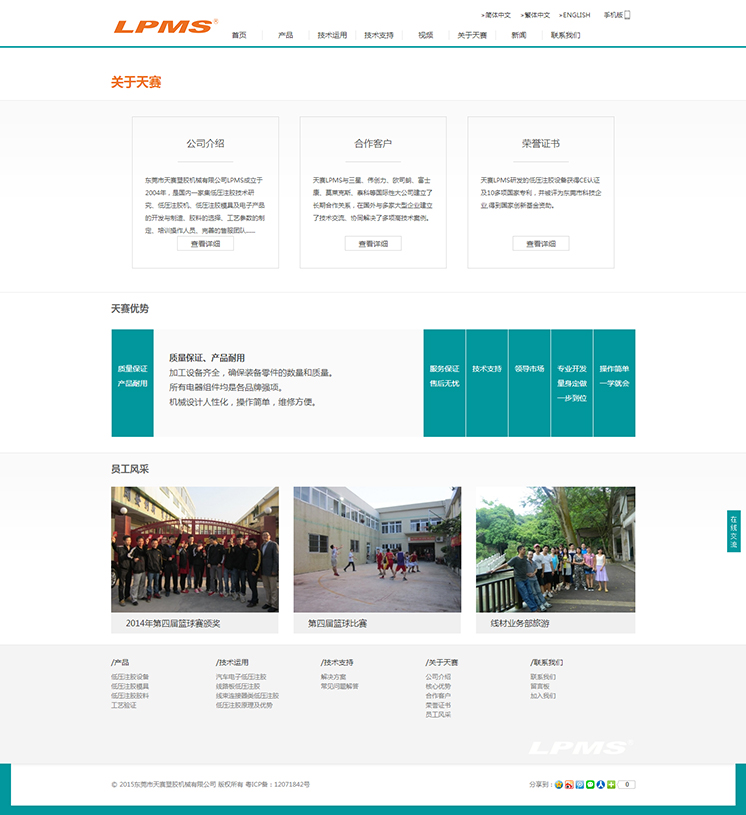Click footer link 低压注胶胶料
Viewport: 746px width, 815px height.
pyautogui.click(x=130, y=695)
